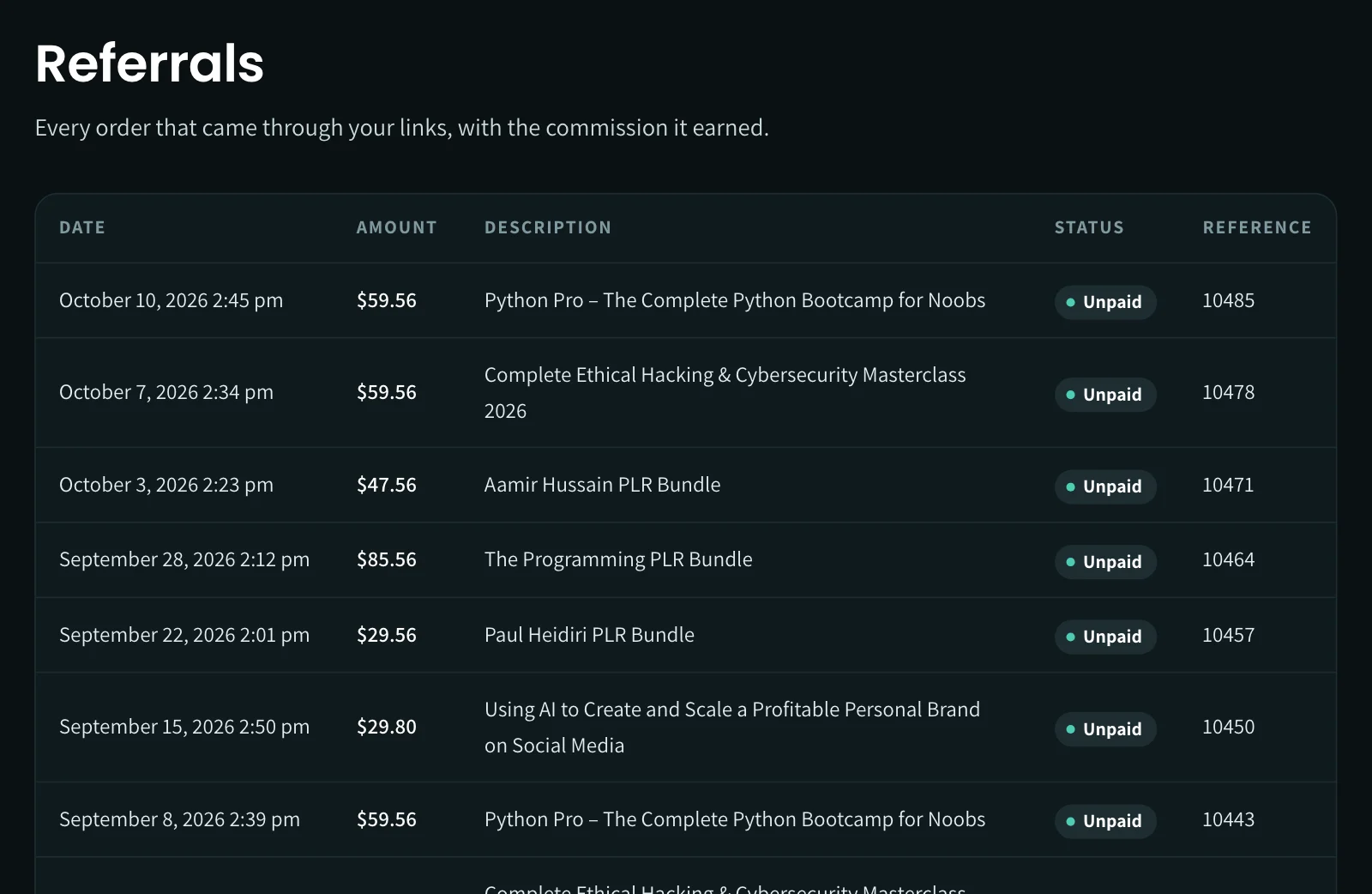The width and height of the screenshot is (1372, 894).
Task: Click the Unpaid badge for reference 10485
Action: (1105, 302)
